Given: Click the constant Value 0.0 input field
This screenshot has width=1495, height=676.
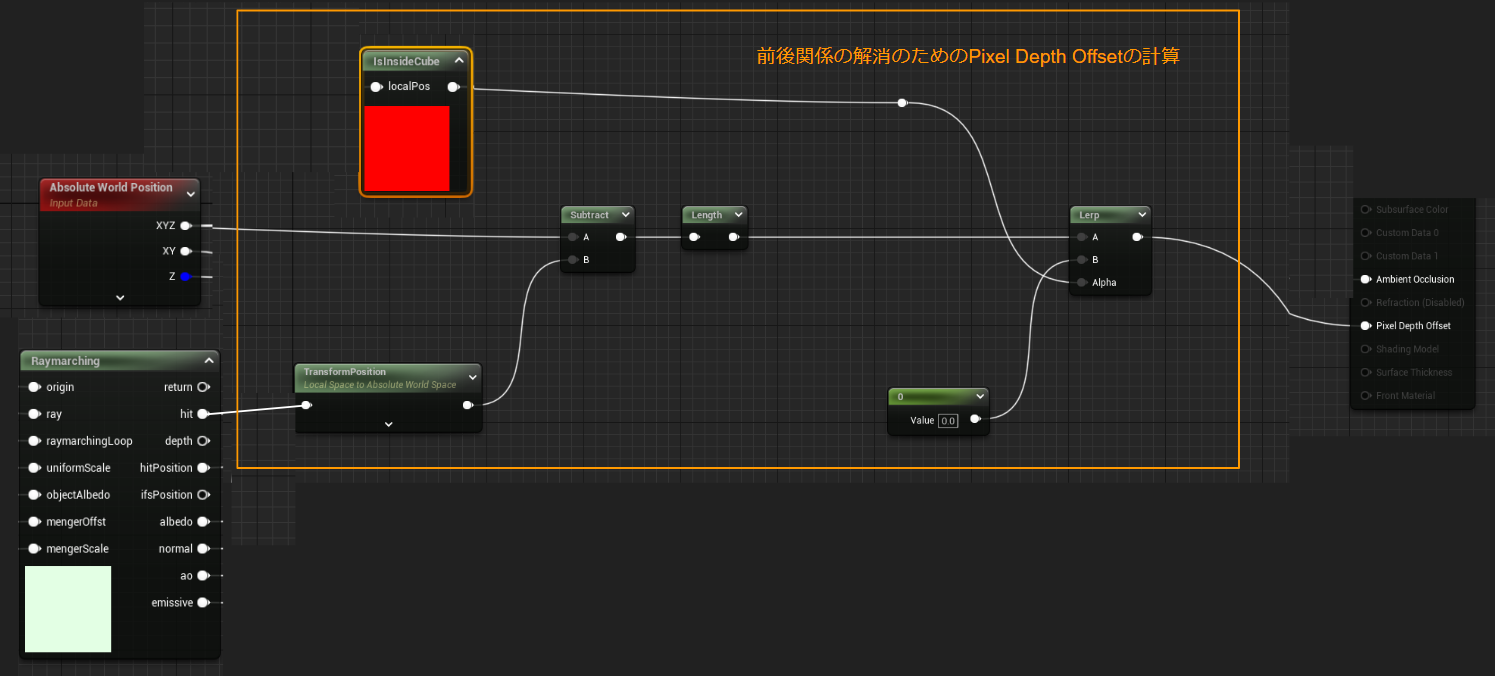Looking at the screenshot, I should coord(947,421).
